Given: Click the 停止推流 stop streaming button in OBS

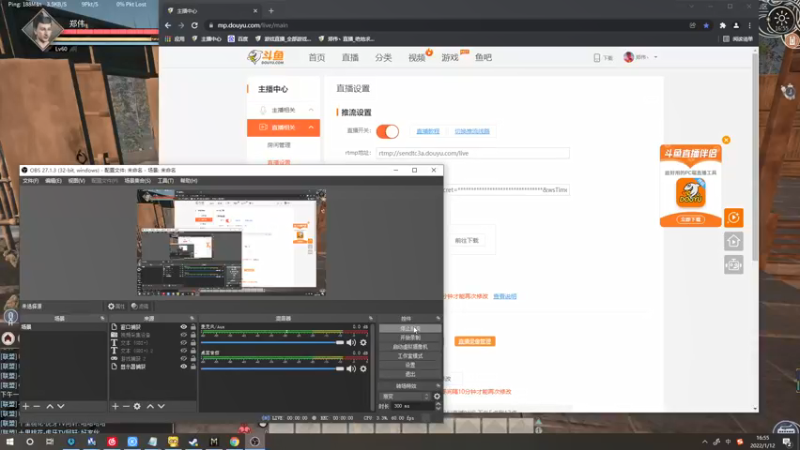Looking at the screenshot, I should click(x=410, y=329).
